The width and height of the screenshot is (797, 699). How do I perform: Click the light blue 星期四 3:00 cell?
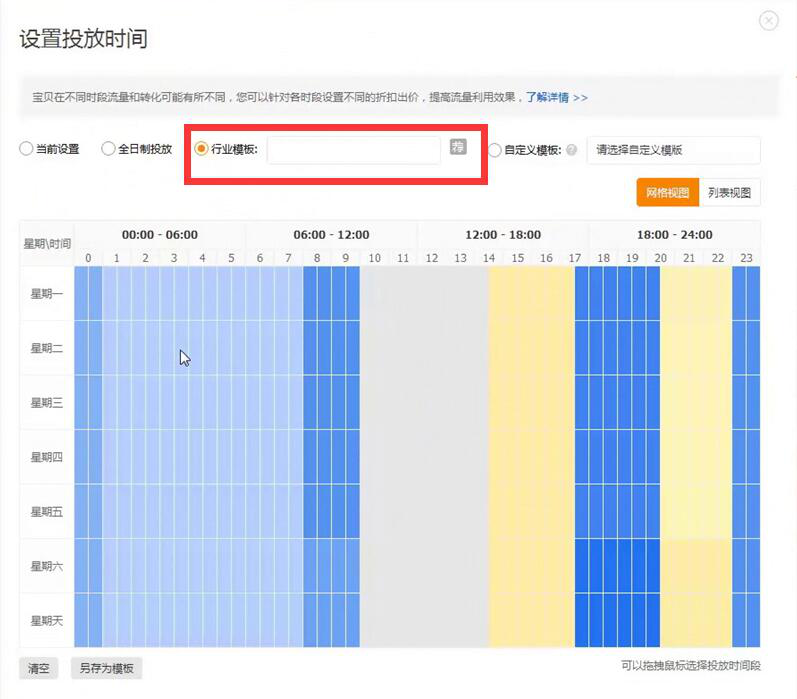click(174, 457)
